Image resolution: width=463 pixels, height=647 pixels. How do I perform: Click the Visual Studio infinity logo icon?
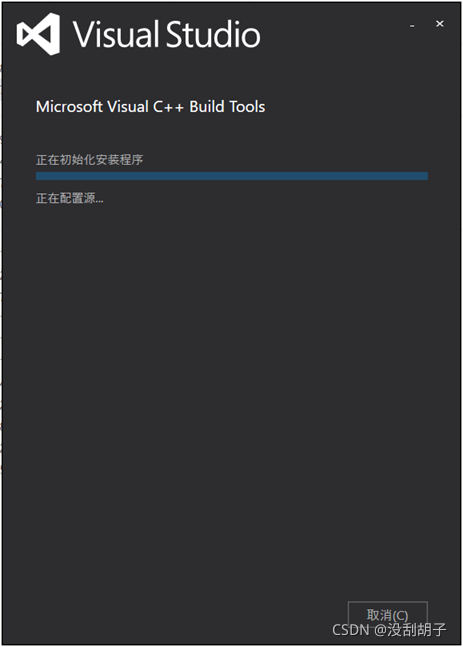click(38, 34)
